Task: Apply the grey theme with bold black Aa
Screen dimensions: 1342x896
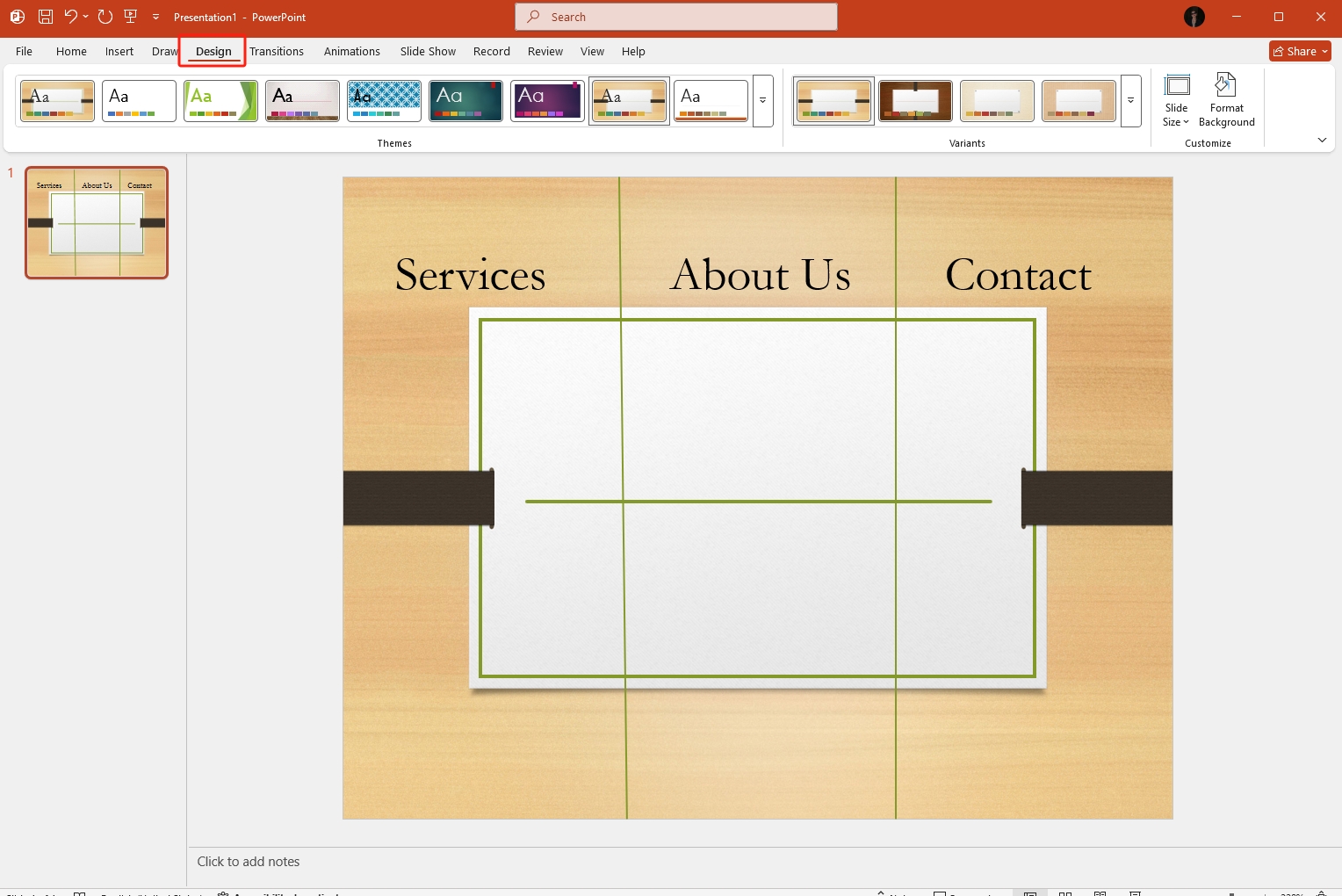Action: [x=302, y=101]
